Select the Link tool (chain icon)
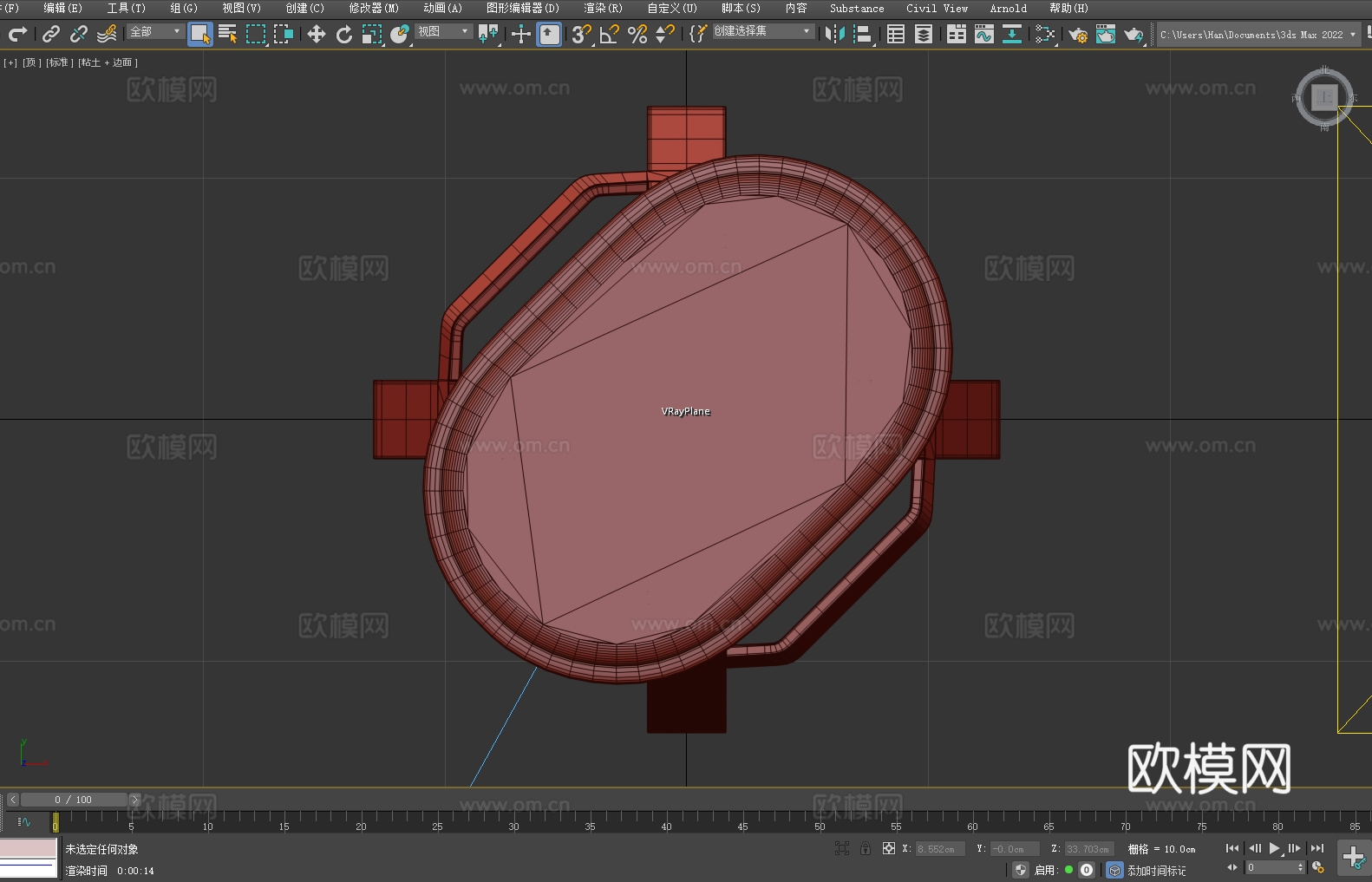The height and width of the screenshot is (882, 1372). tap(51, 34)
